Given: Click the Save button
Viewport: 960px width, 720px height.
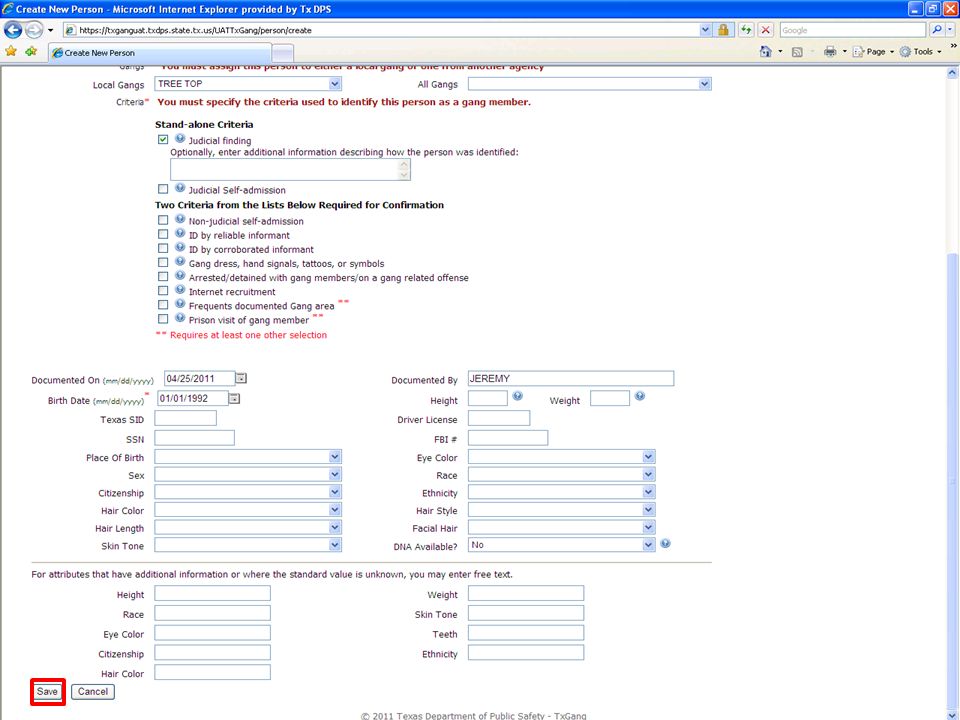Looking at the screenshot, I should coord(47,692).
